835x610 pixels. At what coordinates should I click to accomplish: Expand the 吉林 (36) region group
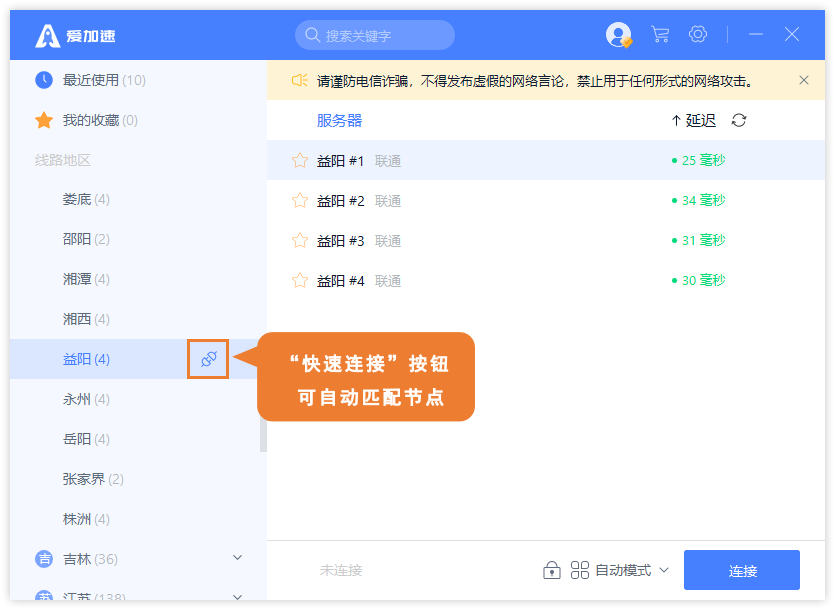[237, 558]
